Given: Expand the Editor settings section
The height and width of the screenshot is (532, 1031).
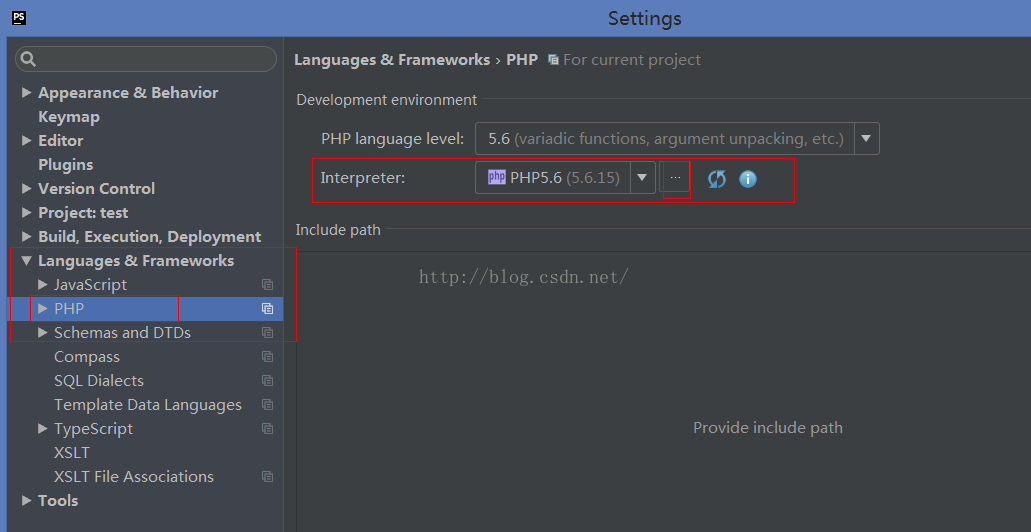Looking at the screenshot, I should click(x=26, y=141).
